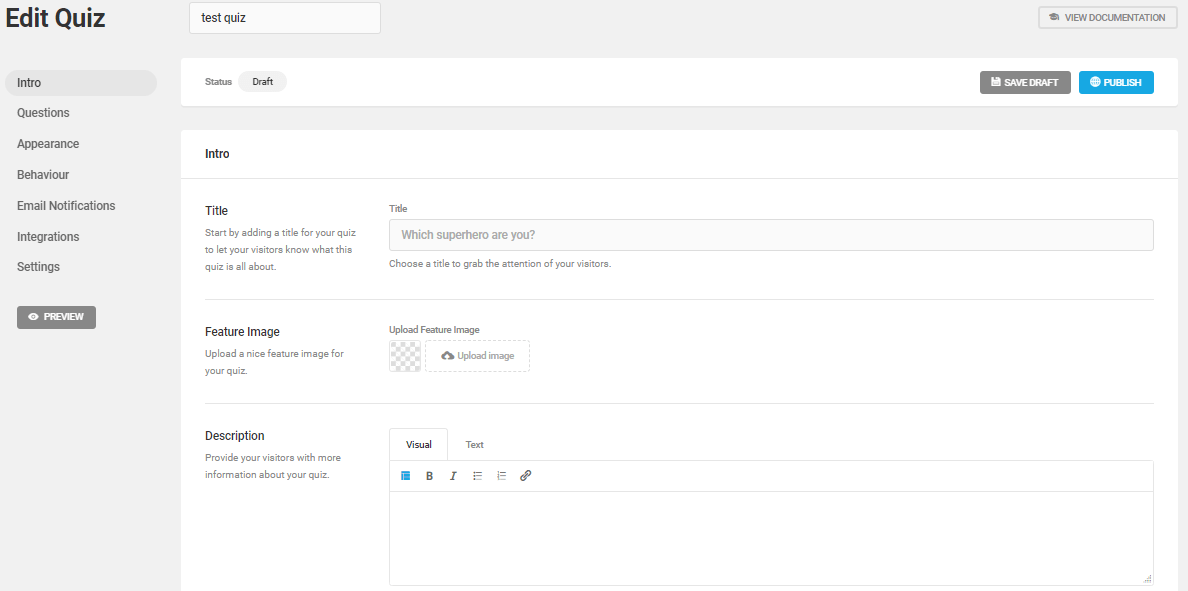Open Behaviour section
The width and height of the screenshot is (1188, 591).
pyautogui.click(x=42, y=175)
